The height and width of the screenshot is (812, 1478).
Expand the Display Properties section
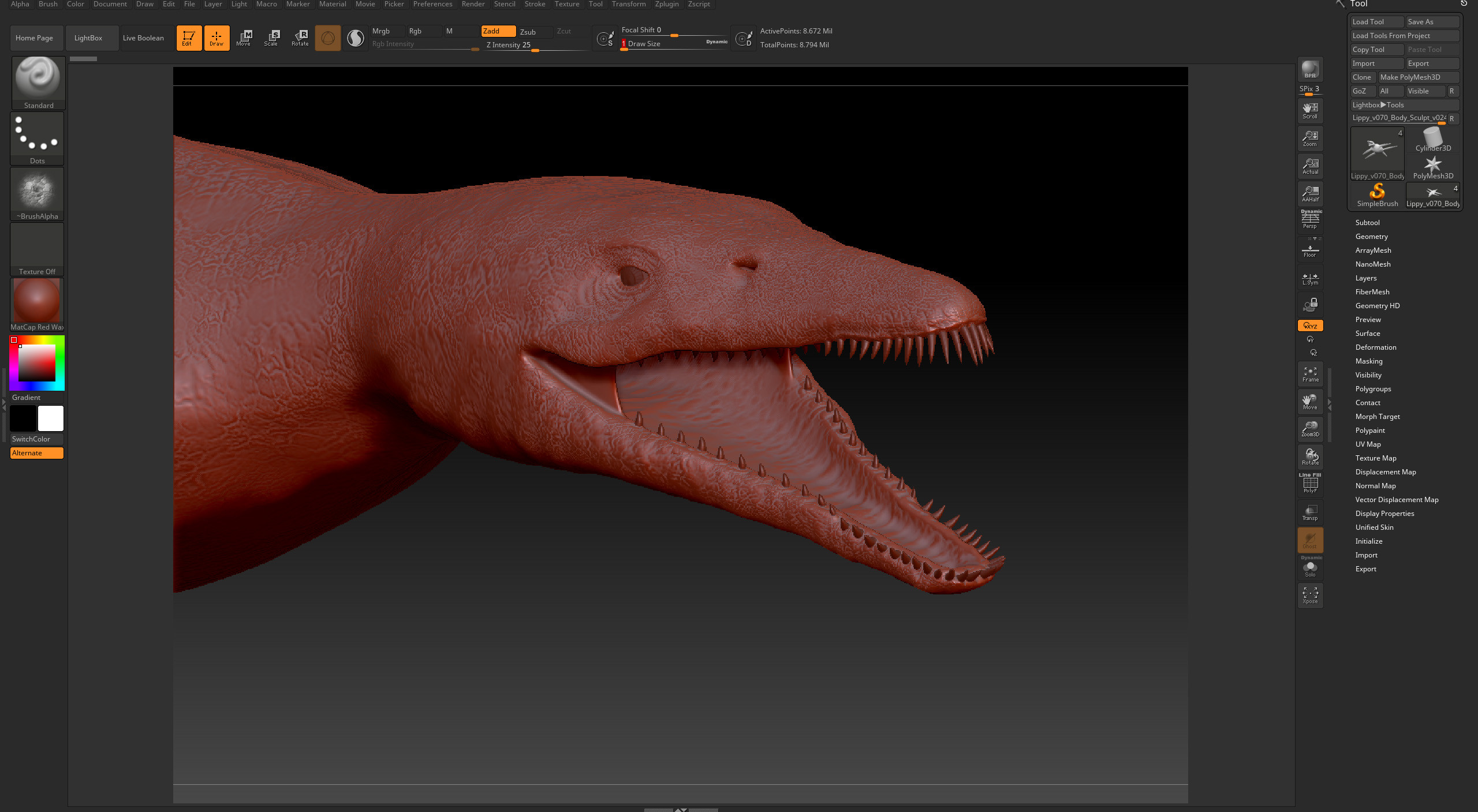tap(1384, 514)
